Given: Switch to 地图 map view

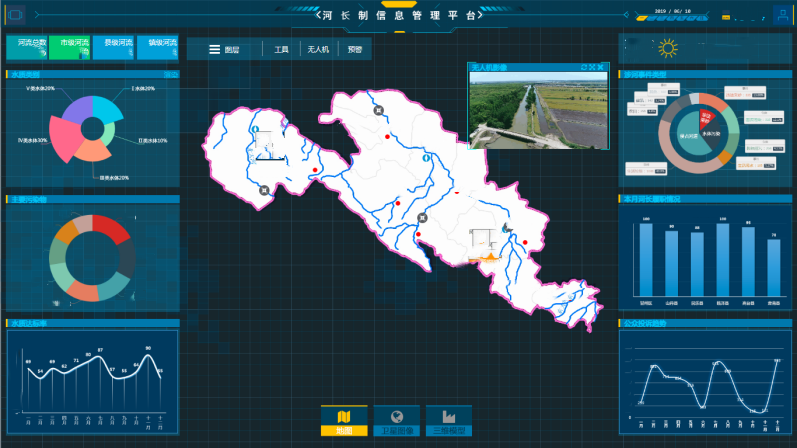Looking at the screenshot, I should (344, 421).
